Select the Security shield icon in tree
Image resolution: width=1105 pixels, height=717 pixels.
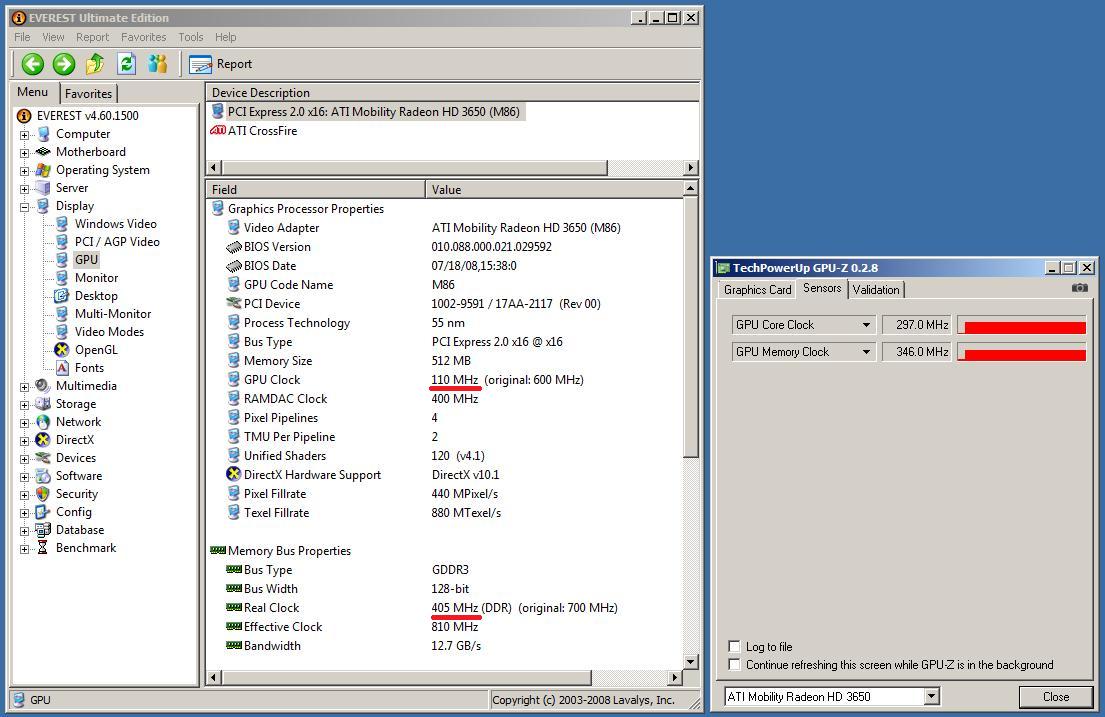[43, 494]
